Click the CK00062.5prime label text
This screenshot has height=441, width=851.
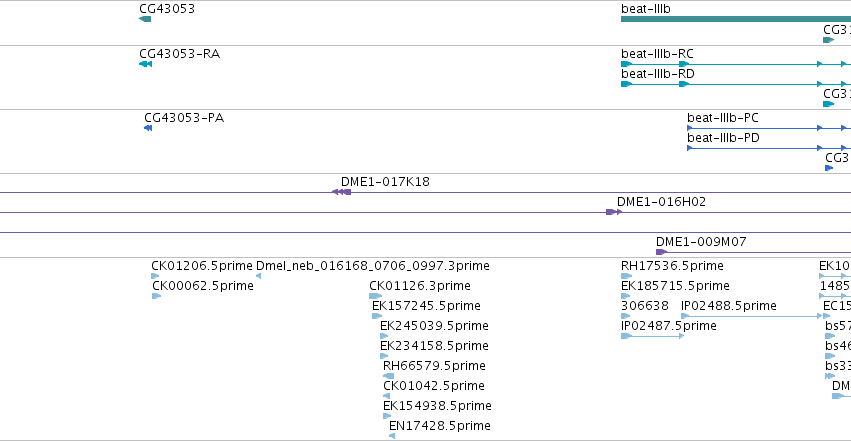point(203,286)
